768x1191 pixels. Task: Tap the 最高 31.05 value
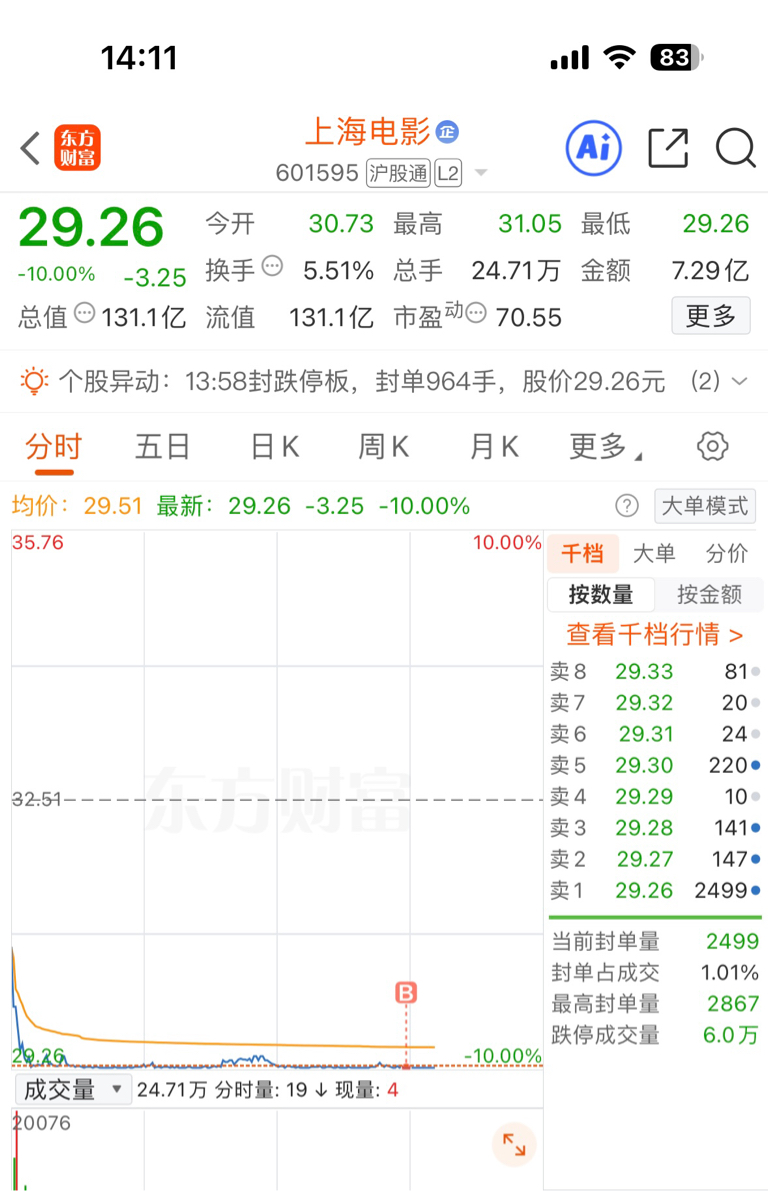tap(529, 224)
